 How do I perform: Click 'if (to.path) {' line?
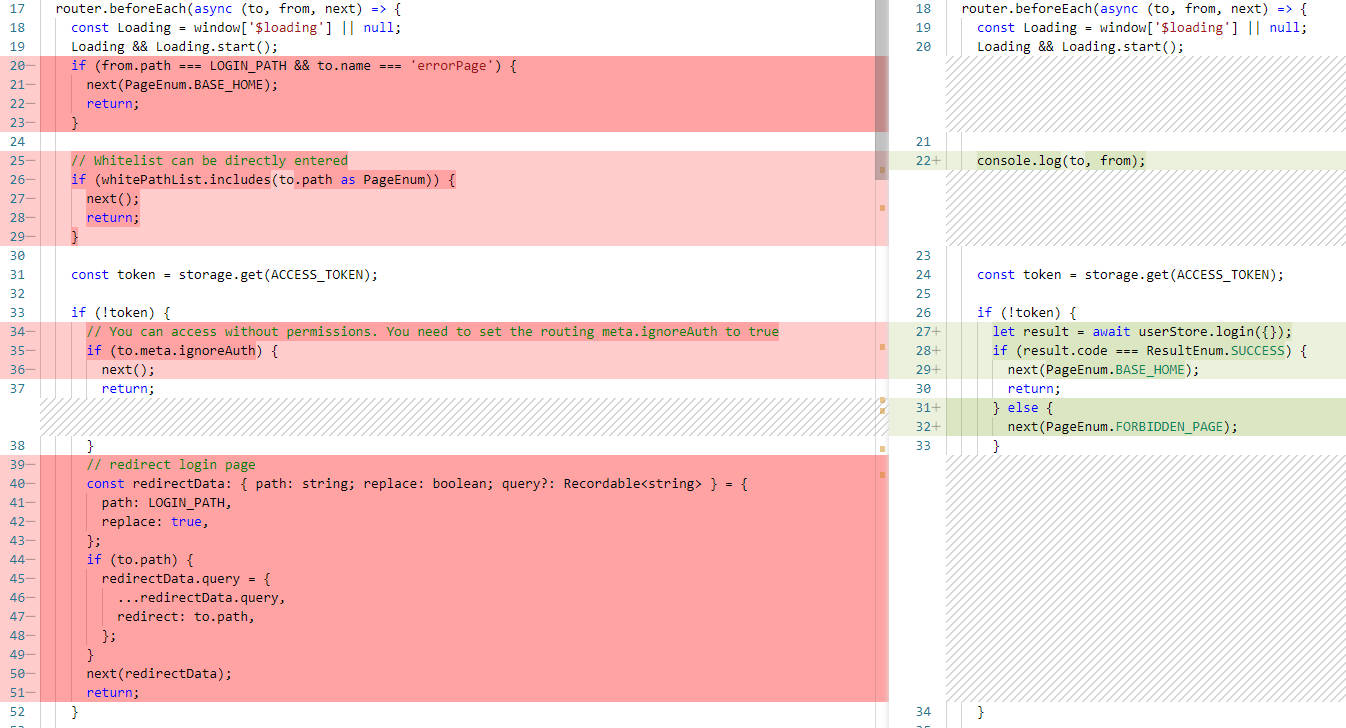pyautogui.click(x=140, y=559)
